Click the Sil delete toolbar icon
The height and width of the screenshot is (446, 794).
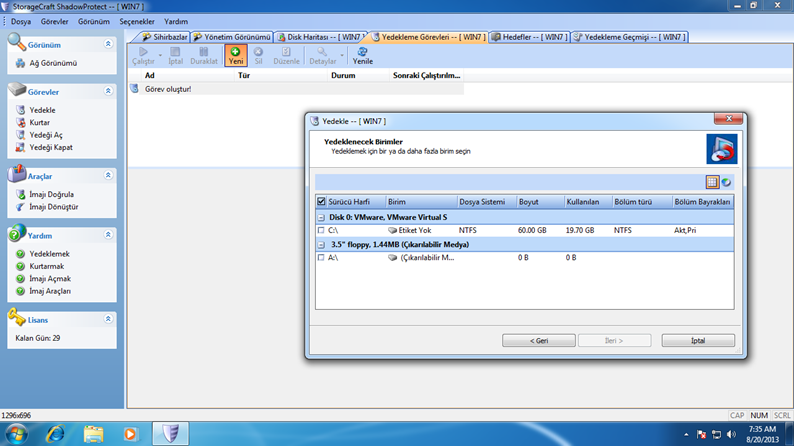258,55
